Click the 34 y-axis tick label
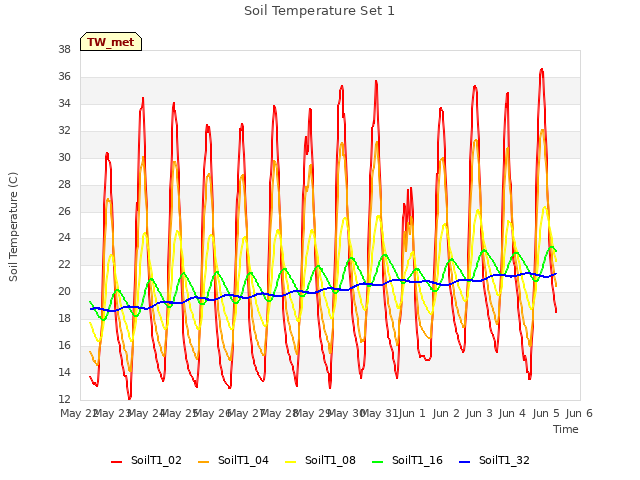The width and height of the screenshot is (640, 480). click(x=64, y=104)
